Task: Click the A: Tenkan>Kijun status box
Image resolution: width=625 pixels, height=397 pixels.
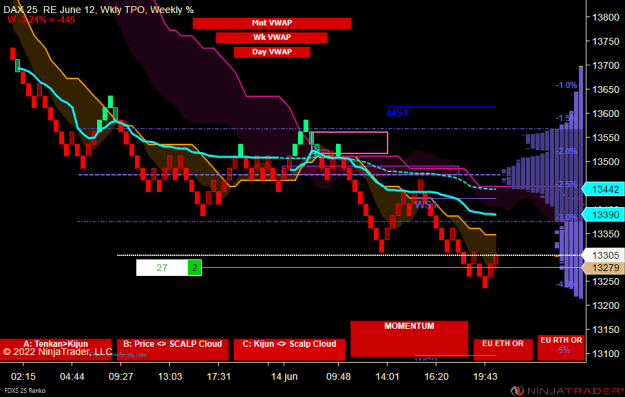Action: (55, 350)
